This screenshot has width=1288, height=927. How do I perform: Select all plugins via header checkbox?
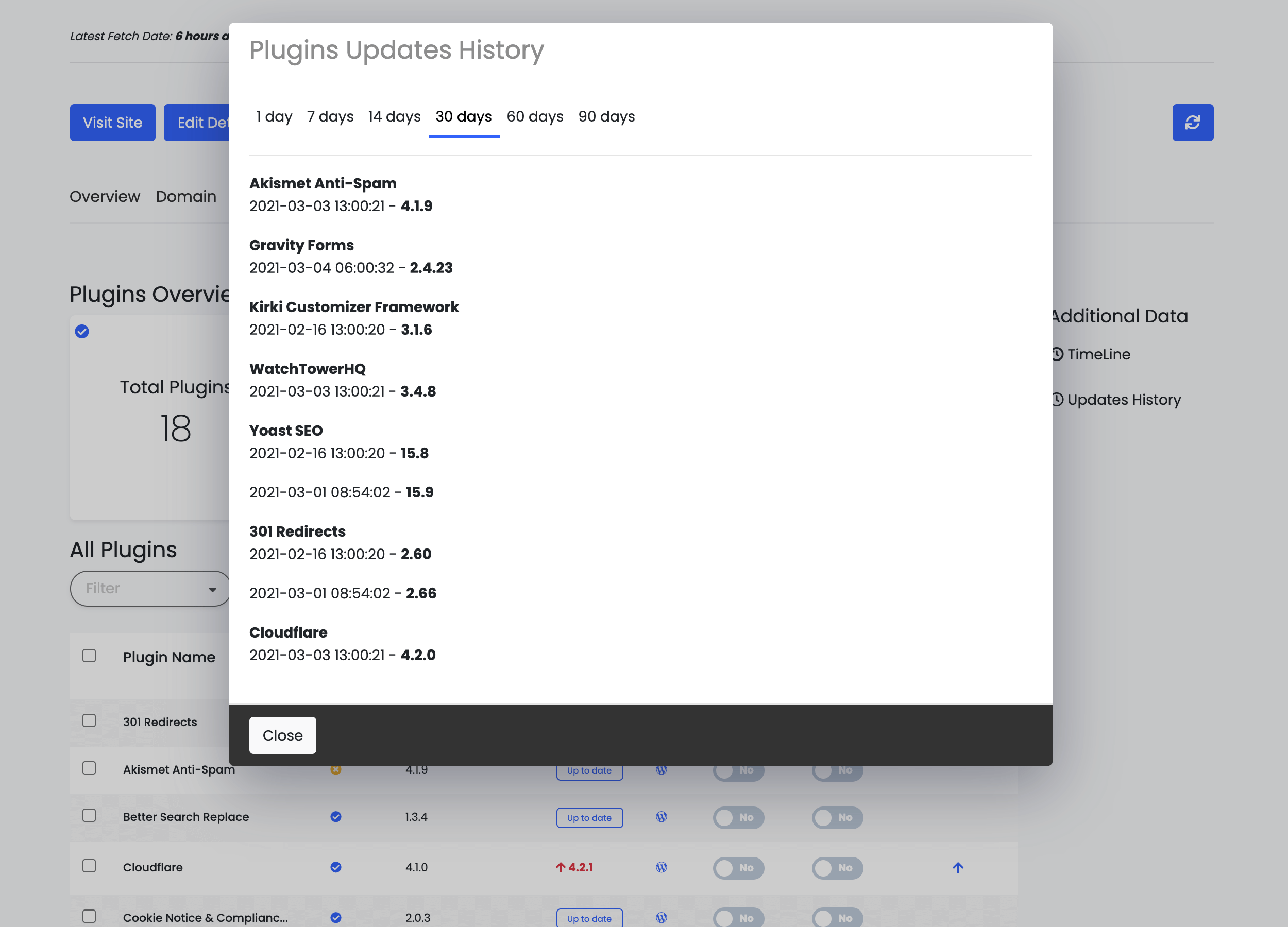click(x=89, y=656)
